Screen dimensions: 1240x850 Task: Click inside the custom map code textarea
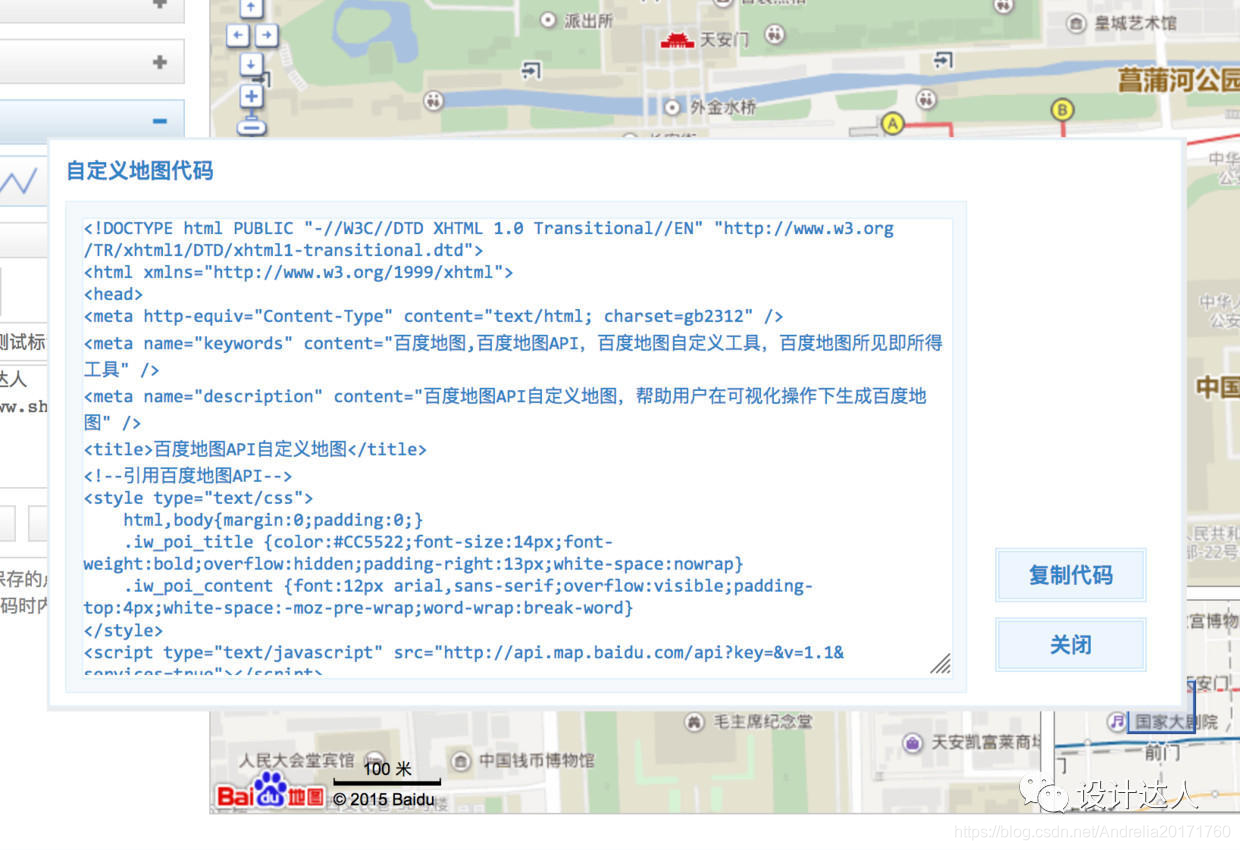(517, 446)
